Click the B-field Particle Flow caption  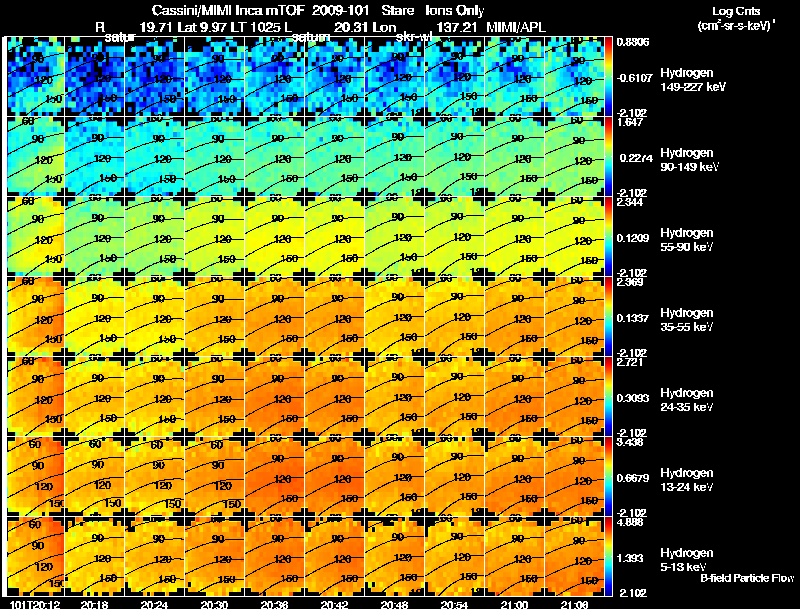coord(747,578)
